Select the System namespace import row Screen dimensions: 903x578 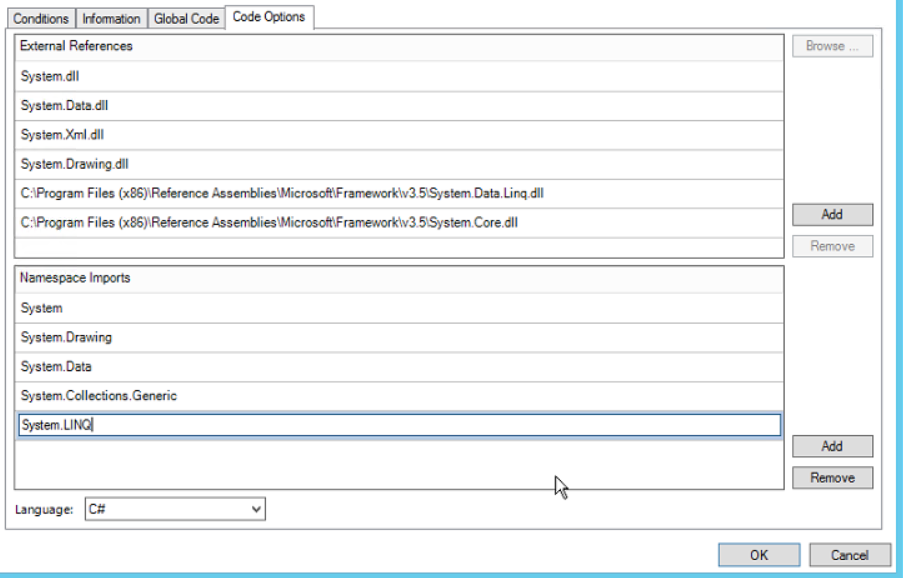[399, 308]
